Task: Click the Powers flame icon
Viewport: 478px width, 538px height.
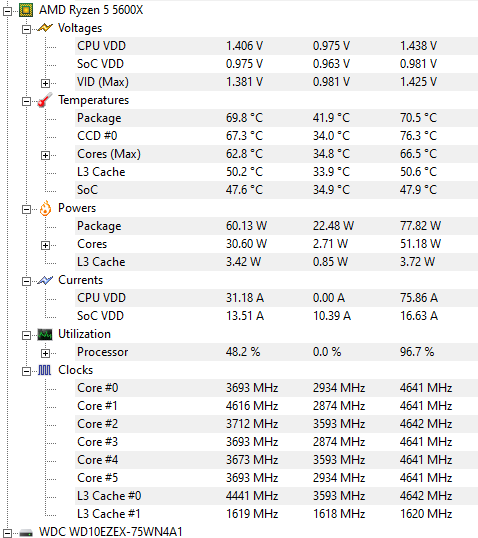Action: 45,208
